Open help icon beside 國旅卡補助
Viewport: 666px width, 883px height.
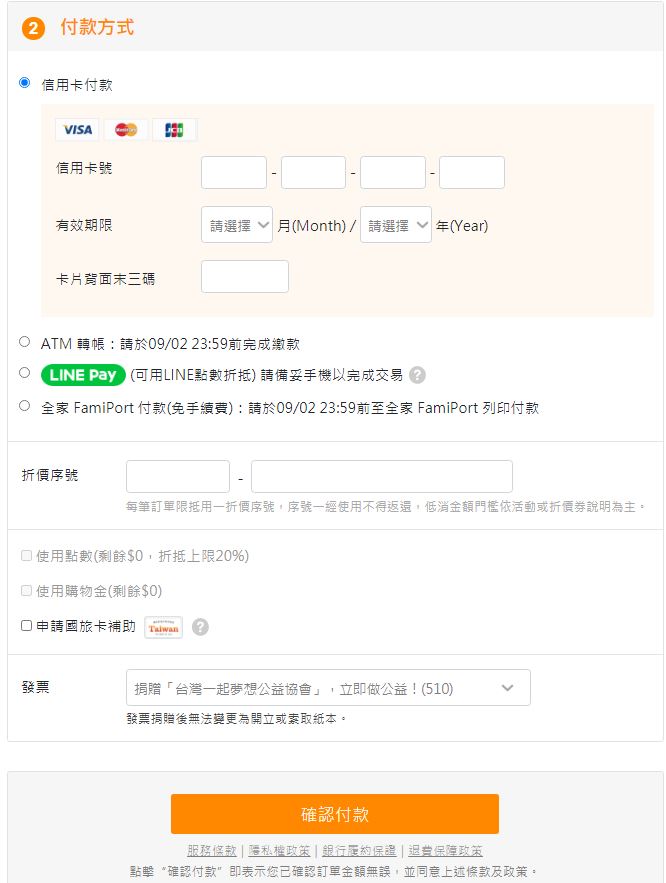click(x=200, y=627)
